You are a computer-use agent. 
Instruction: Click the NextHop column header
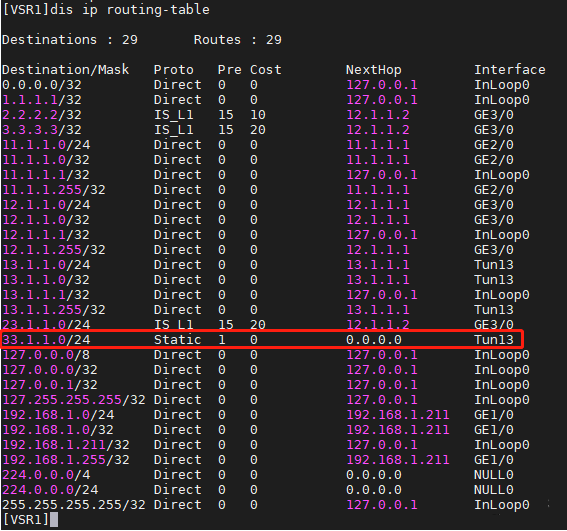[x=374, y=69]
